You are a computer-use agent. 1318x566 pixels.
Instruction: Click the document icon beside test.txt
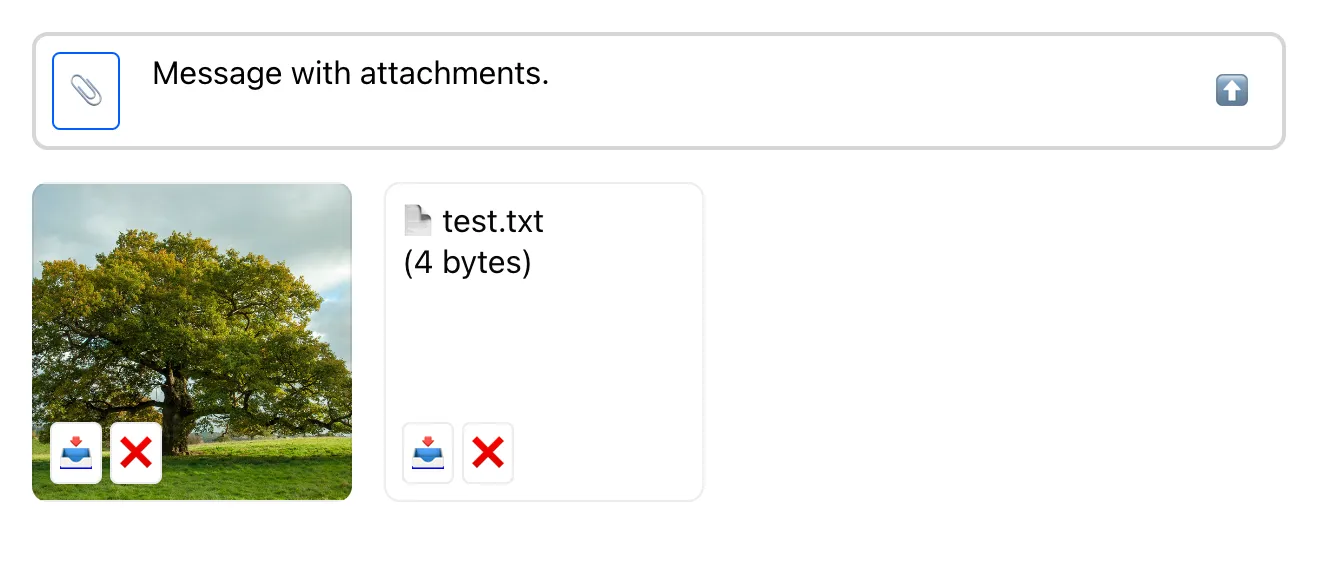(418, 220)
